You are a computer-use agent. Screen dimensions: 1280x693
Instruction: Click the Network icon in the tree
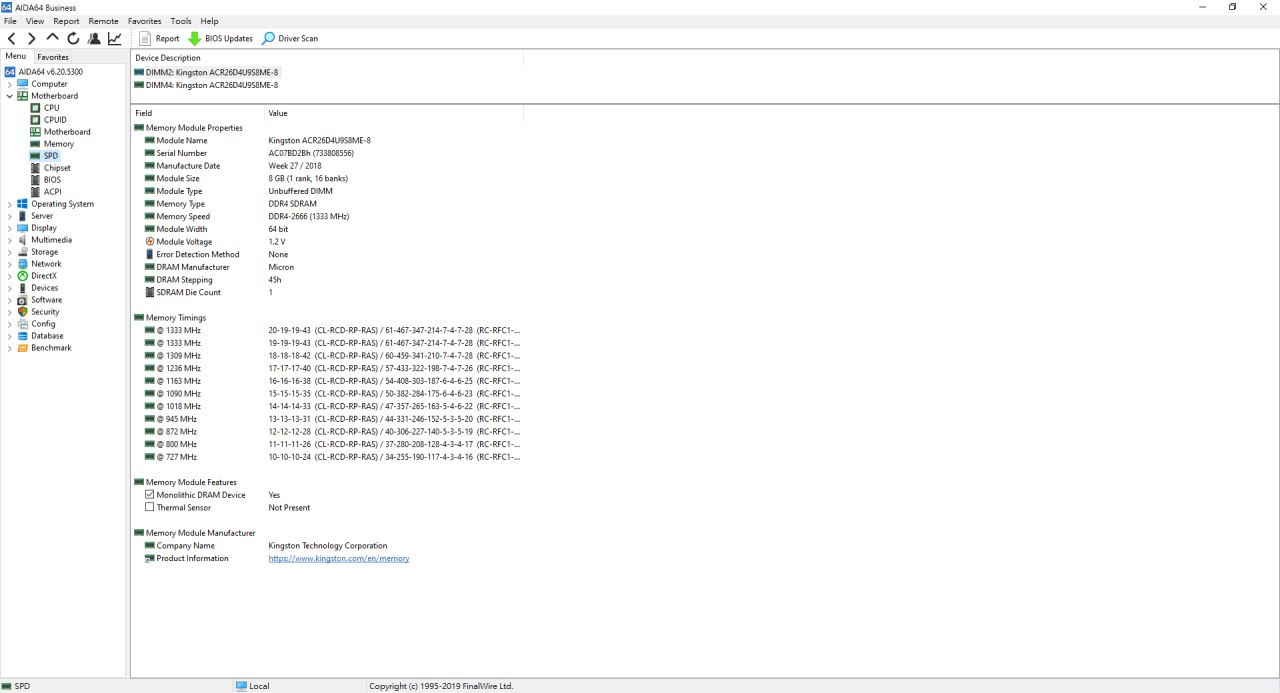(x=22, y=264)
